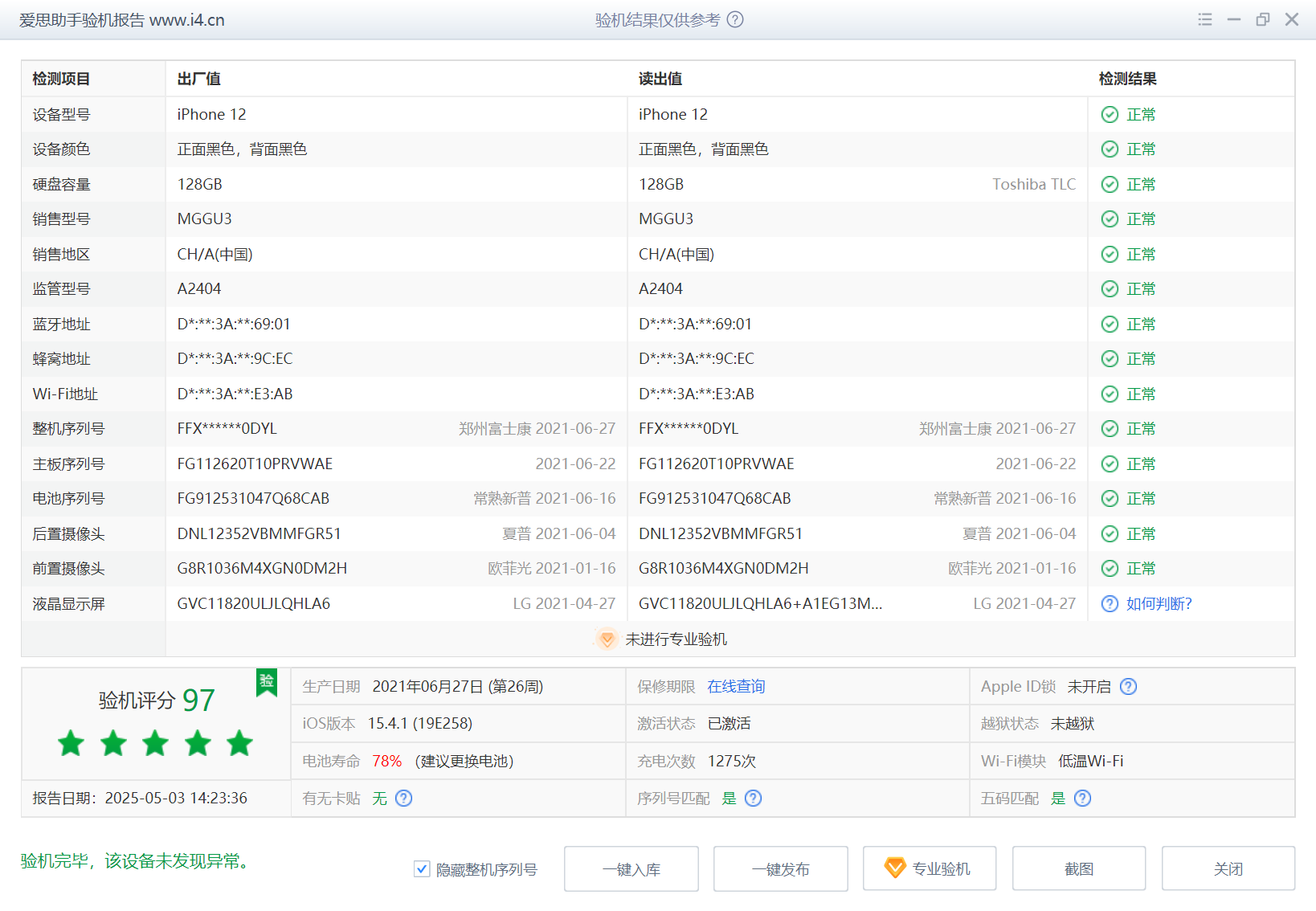Click the factory serial FFX******0DYL
The width and height of the screenshot is (1316, 911).
pos(227,429)
